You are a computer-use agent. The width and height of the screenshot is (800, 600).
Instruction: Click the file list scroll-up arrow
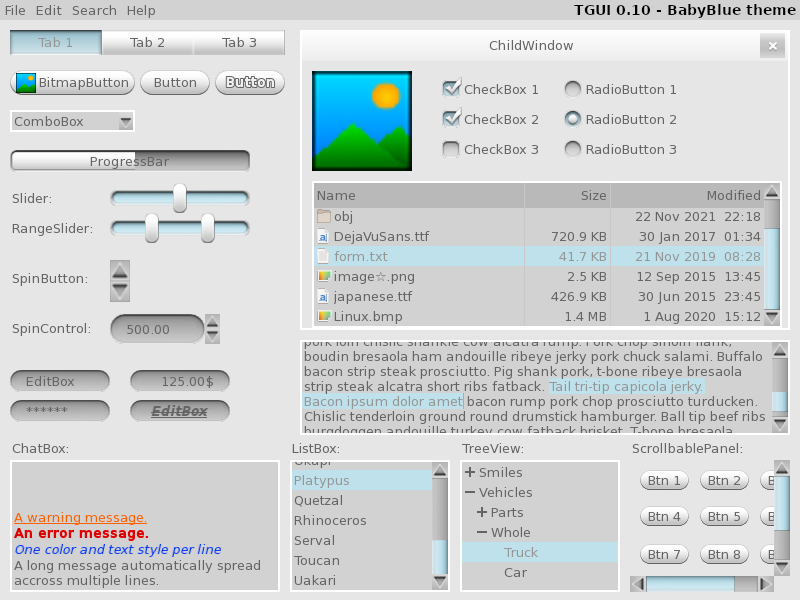(771, 196)
